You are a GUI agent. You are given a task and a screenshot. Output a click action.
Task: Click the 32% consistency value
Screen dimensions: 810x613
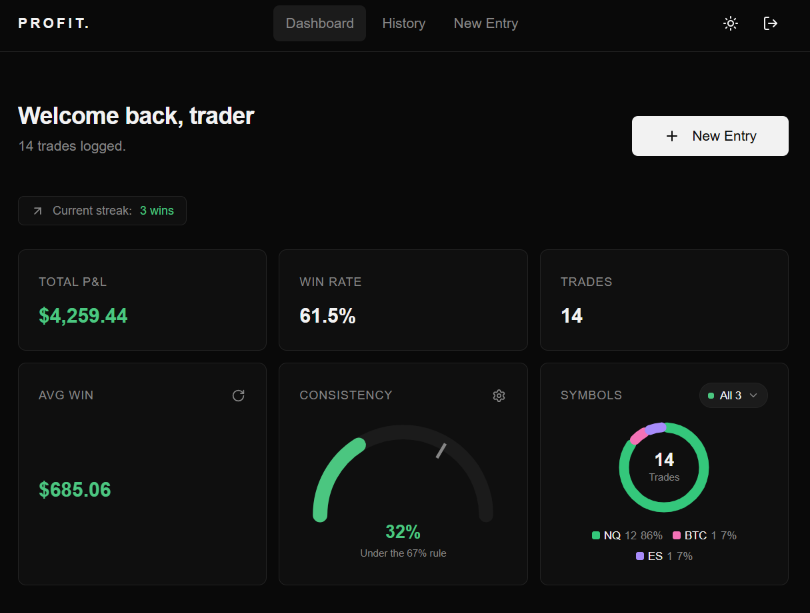[403, 531]
